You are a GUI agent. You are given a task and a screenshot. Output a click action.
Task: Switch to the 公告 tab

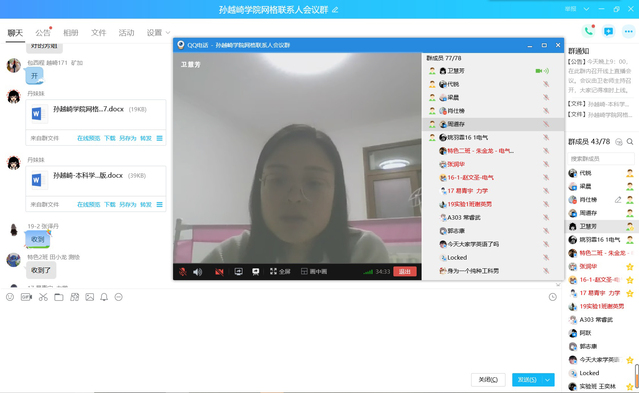click(43, 33)
